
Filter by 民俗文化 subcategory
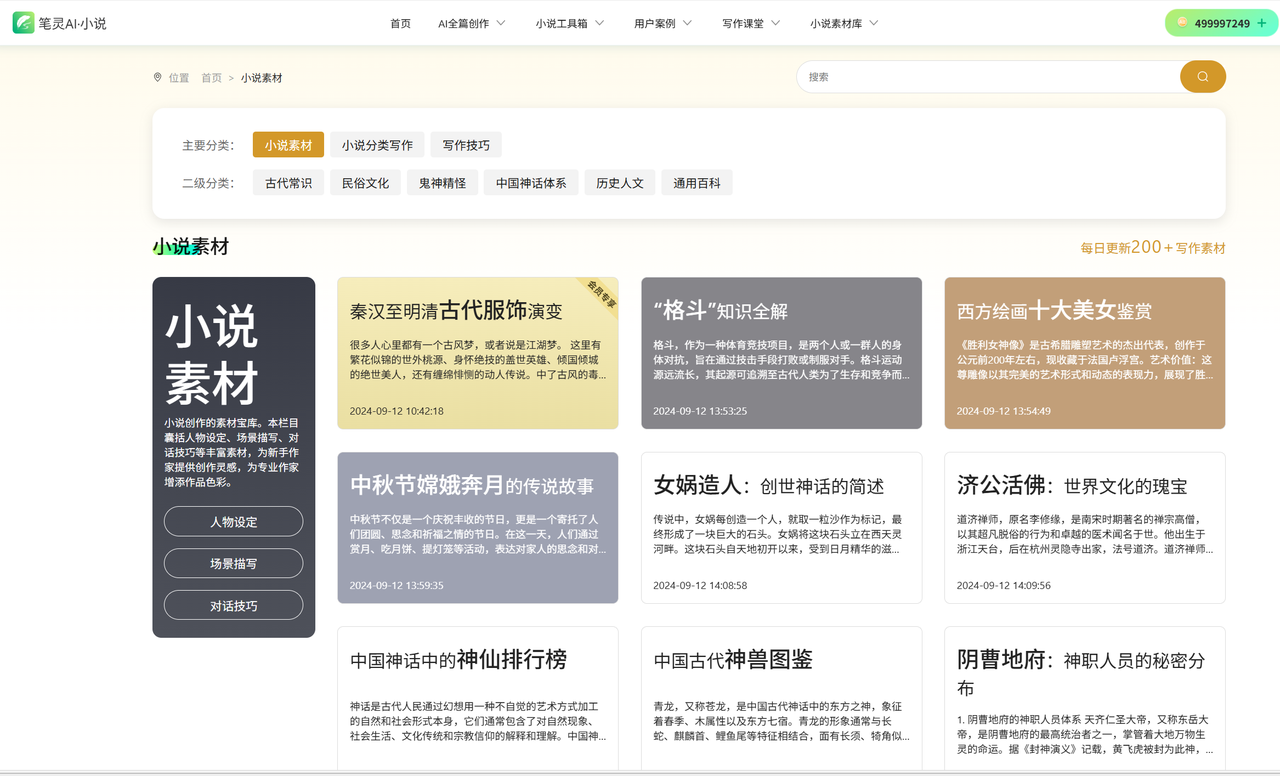365,183
